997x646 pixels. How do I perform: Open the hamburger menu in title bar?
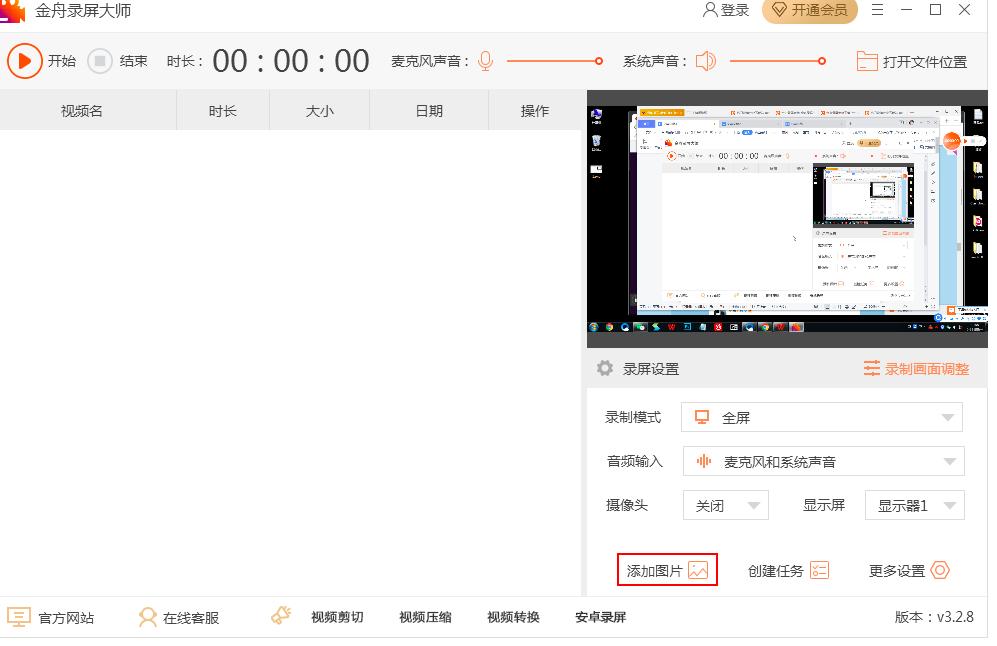tap(878, 10)
